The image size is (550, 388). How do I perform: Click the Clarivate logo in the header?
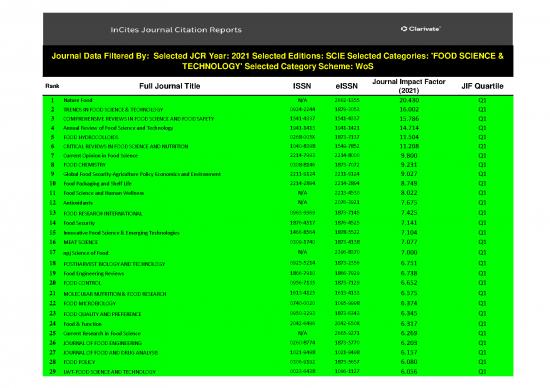coord(420,29)
